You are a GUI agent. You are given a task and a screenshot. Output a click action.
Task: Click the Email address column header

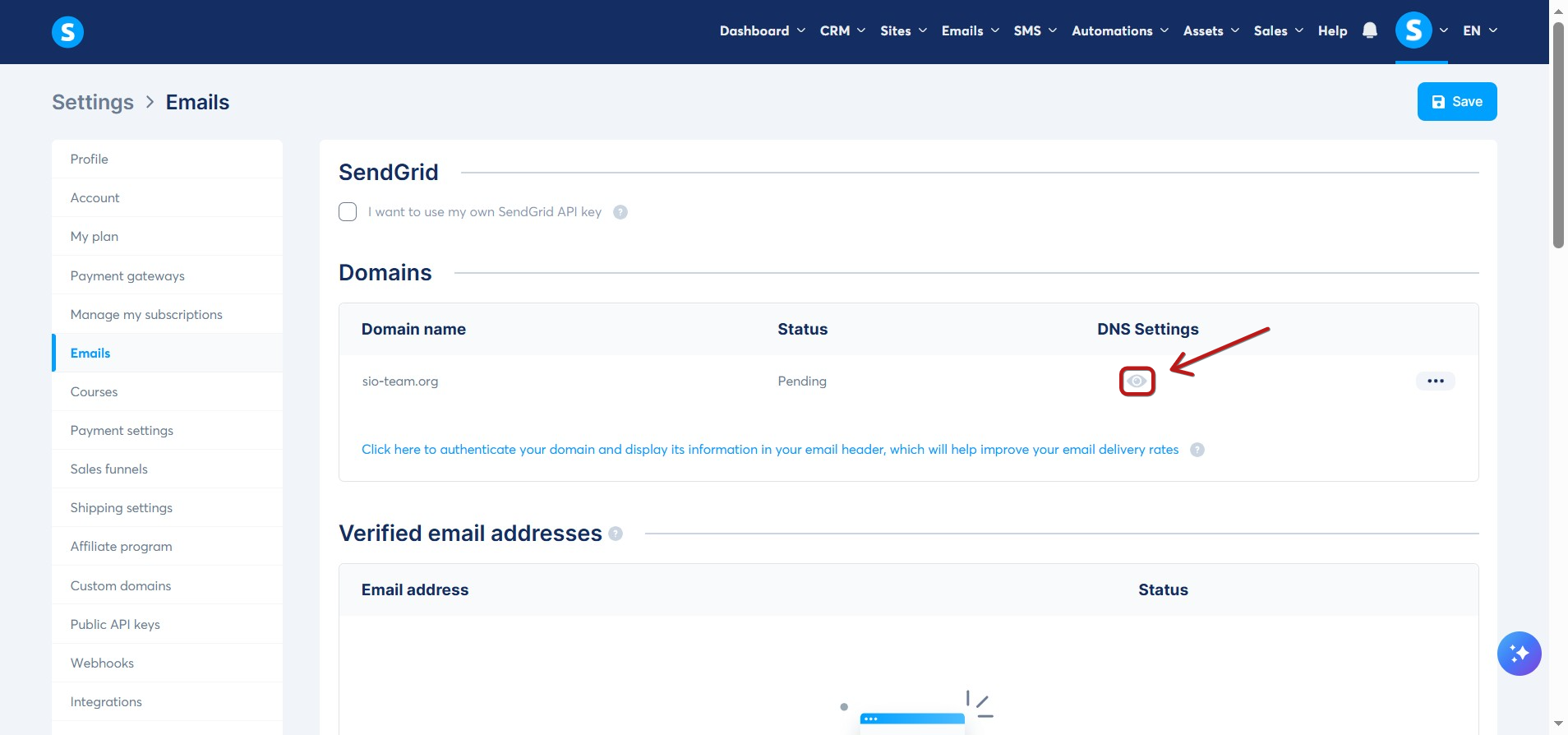pos(415,589)
